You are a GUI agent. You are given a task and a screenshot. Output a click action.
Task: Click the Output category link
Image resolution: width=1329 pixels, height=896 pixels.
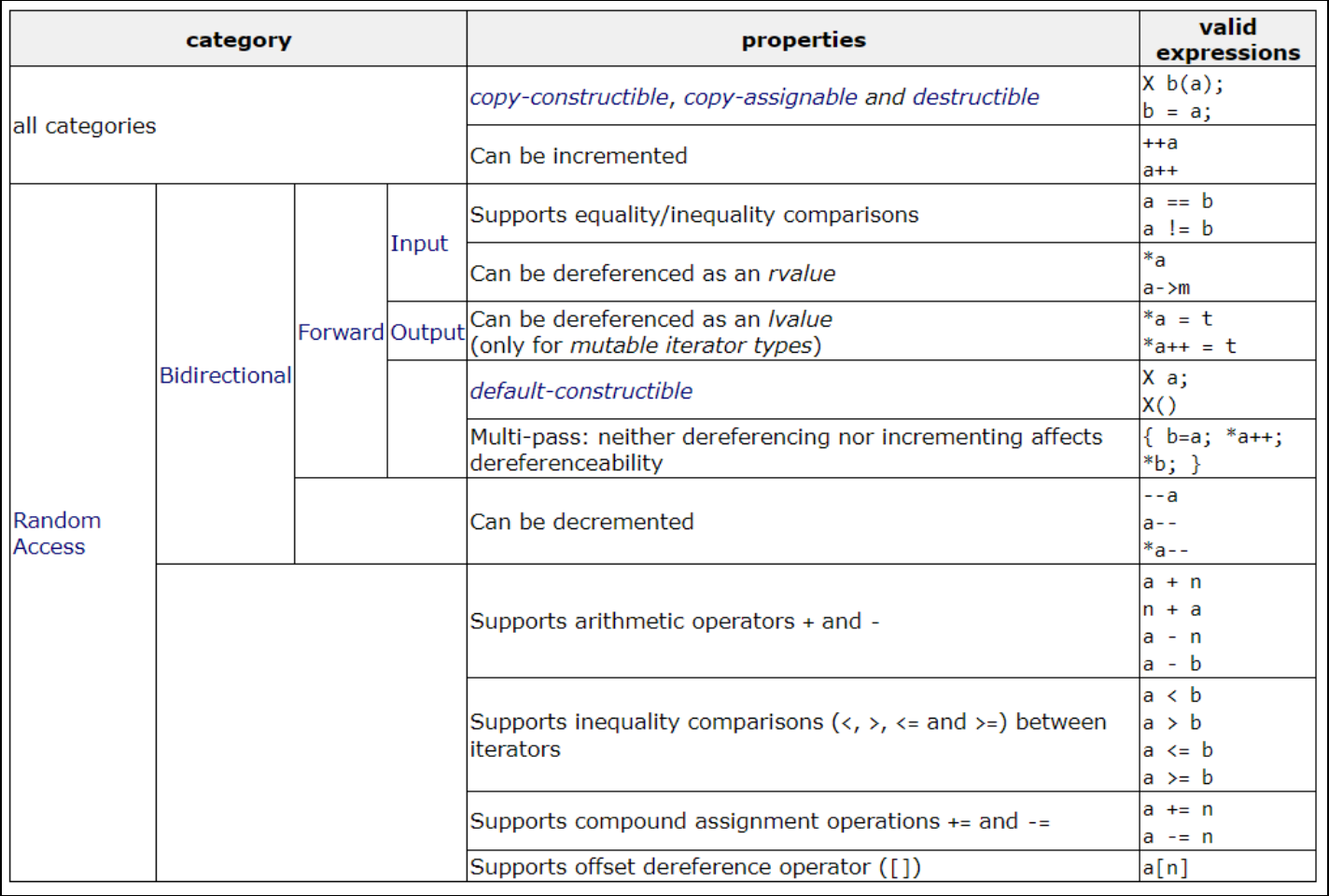point(427,332)
